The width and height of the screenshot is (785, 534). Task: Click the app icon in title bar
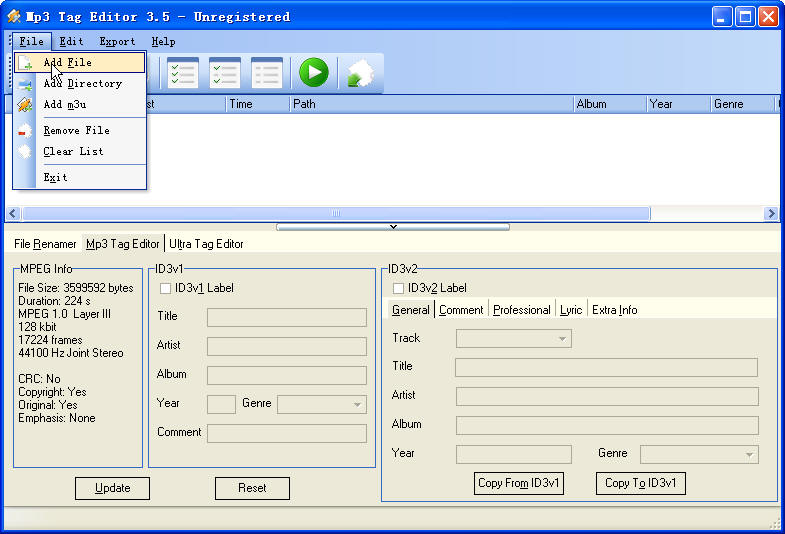14,17
